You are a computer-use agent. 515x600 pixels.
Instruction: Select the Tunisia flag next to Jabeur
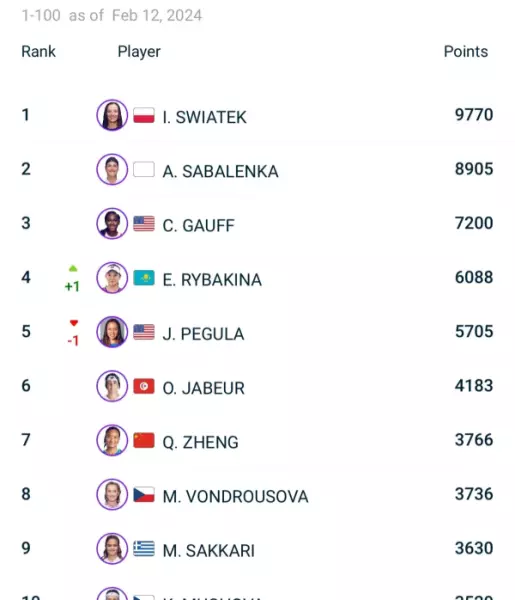coord(144,386)
